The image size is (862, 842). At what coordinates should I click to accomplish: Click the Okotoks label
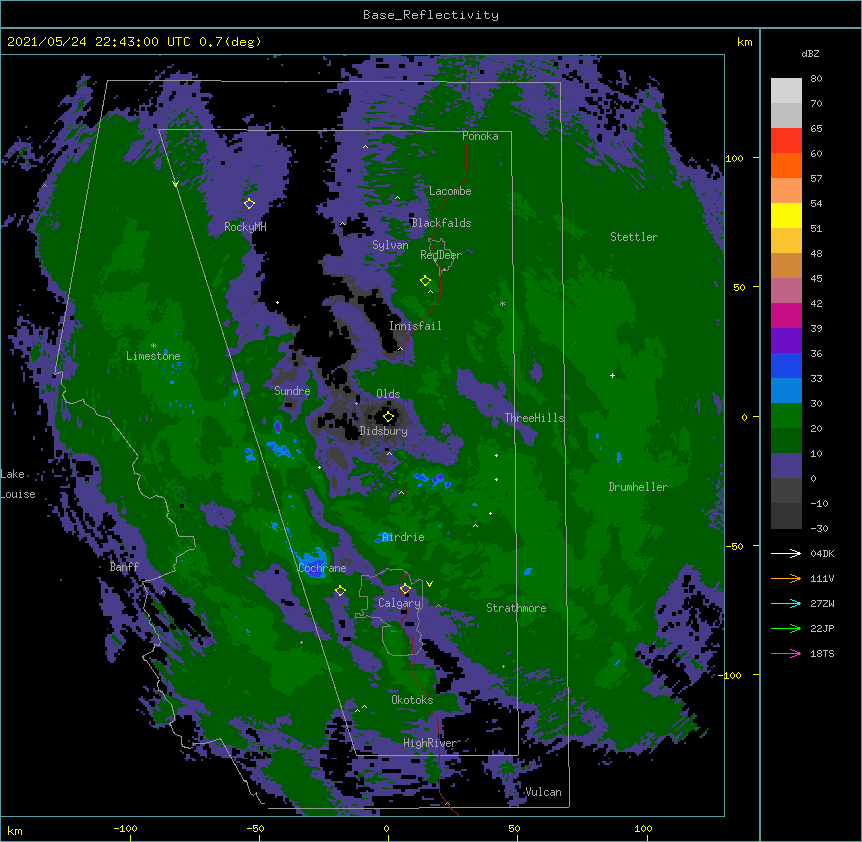click(x=412, y=700)
